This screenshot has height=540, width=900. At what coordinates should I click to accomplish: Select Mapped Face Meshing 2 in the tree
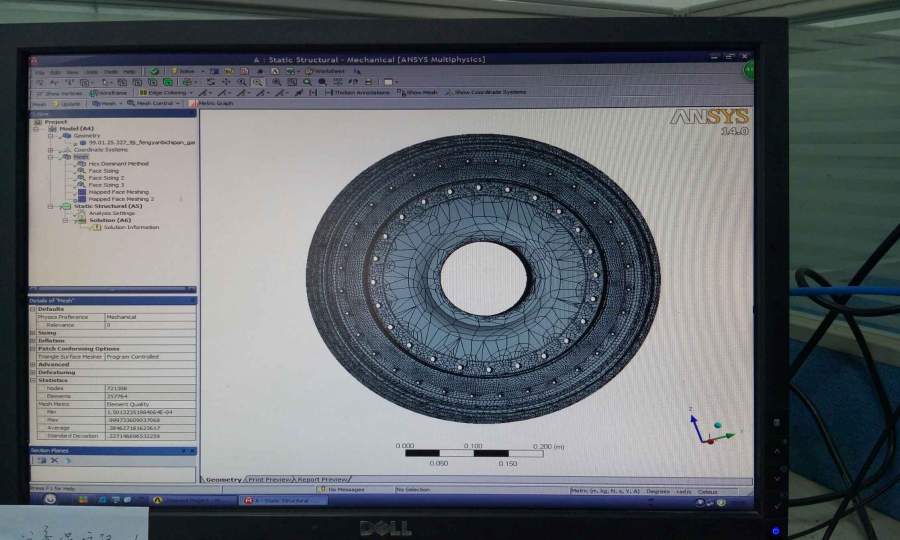[121, 199]
